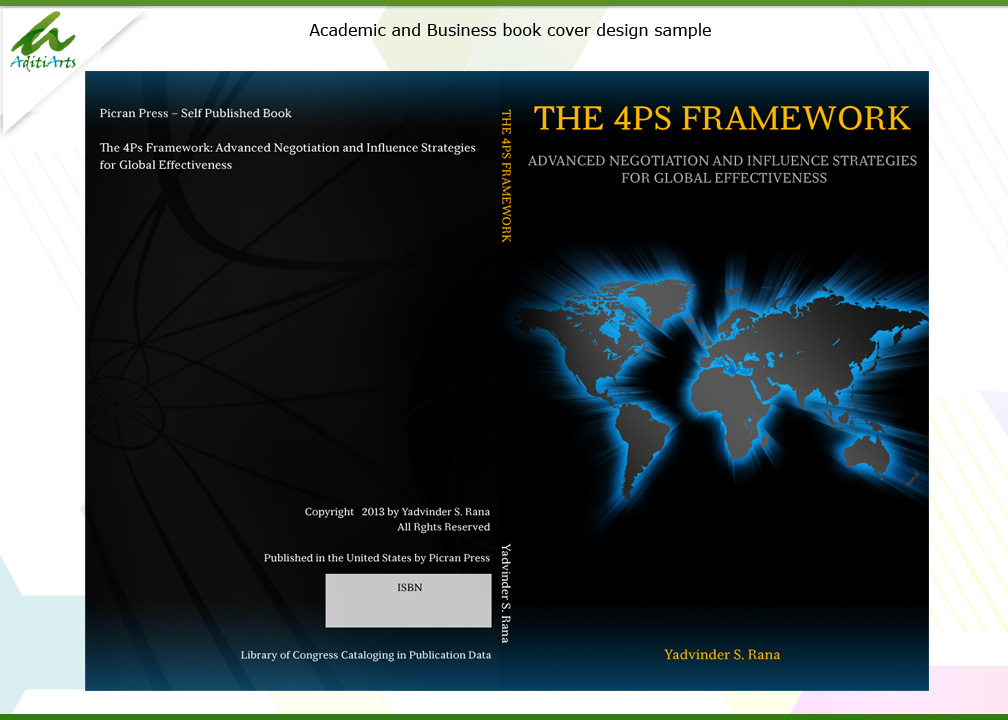Viewport: 1008px width, 720px height.
Task: Click the back cover text 'The 4Ps Framework: Advanced Negotiation'
Action: tap(219, 148)
